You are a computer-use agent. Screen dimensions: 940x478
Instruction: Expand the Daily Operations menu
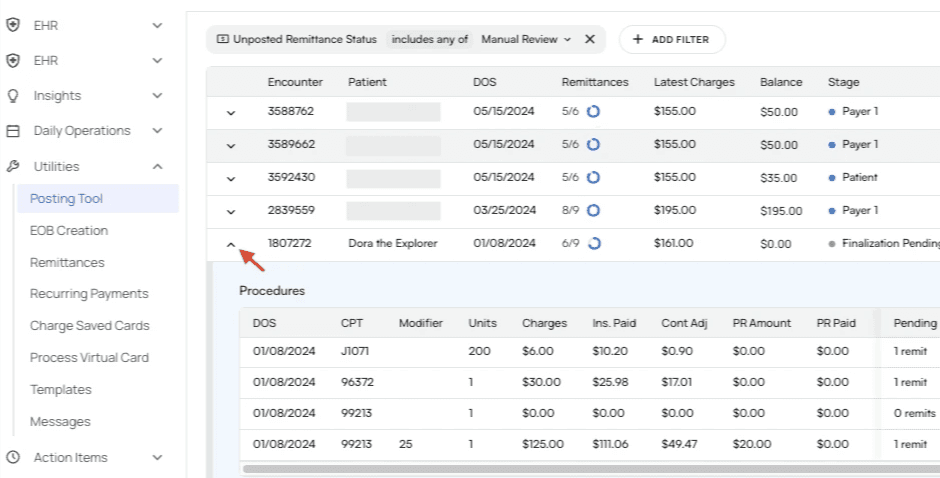157,131
